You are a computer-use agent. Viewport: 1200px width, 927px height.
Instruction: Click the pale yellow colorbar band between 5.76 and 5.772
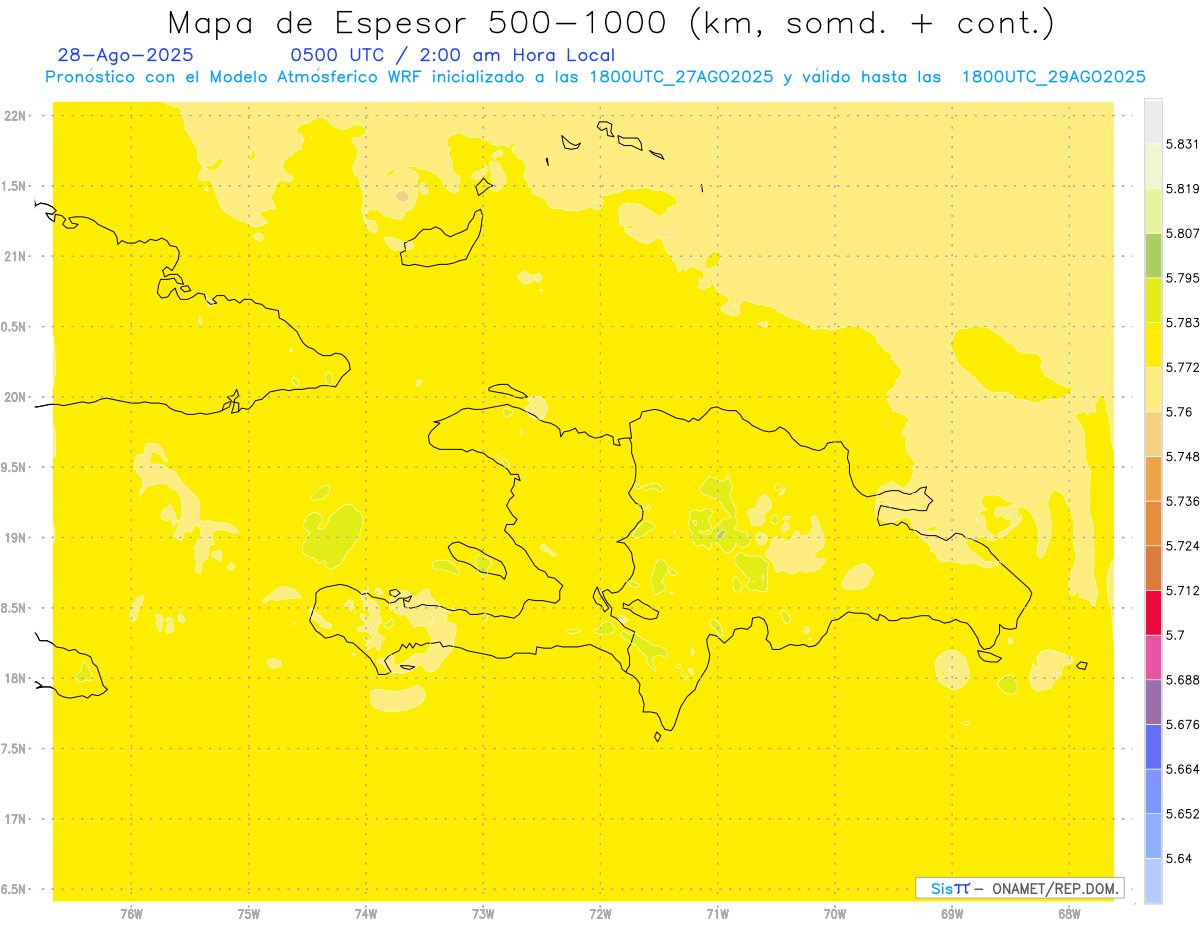[x=1153, y=390]
